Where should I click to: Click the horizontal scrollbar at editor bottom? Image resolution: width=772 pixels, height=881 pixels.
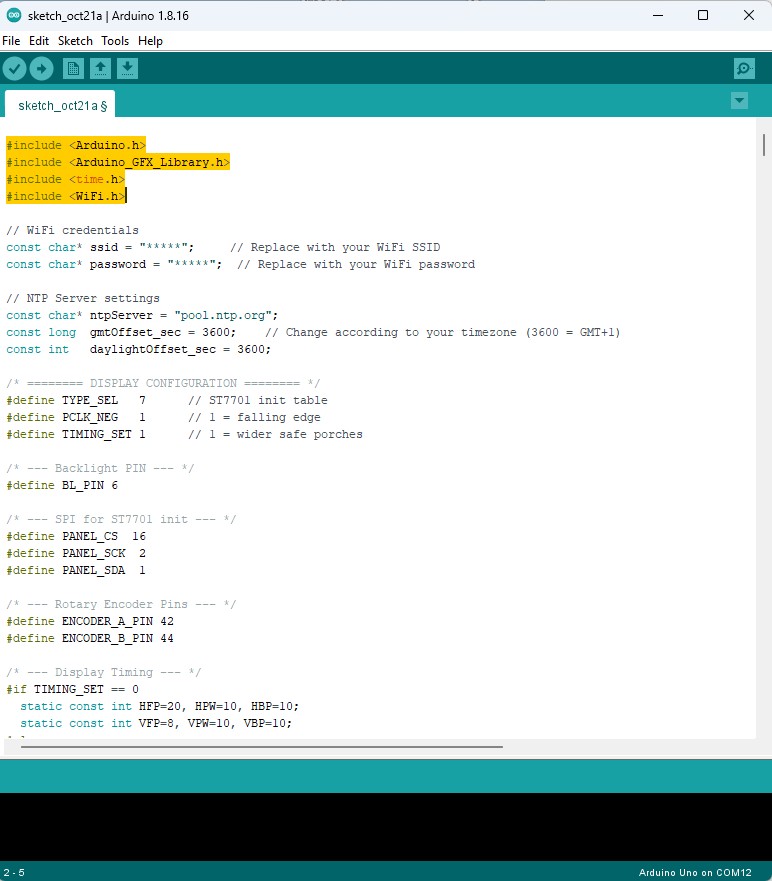click(x=260, y=746)
